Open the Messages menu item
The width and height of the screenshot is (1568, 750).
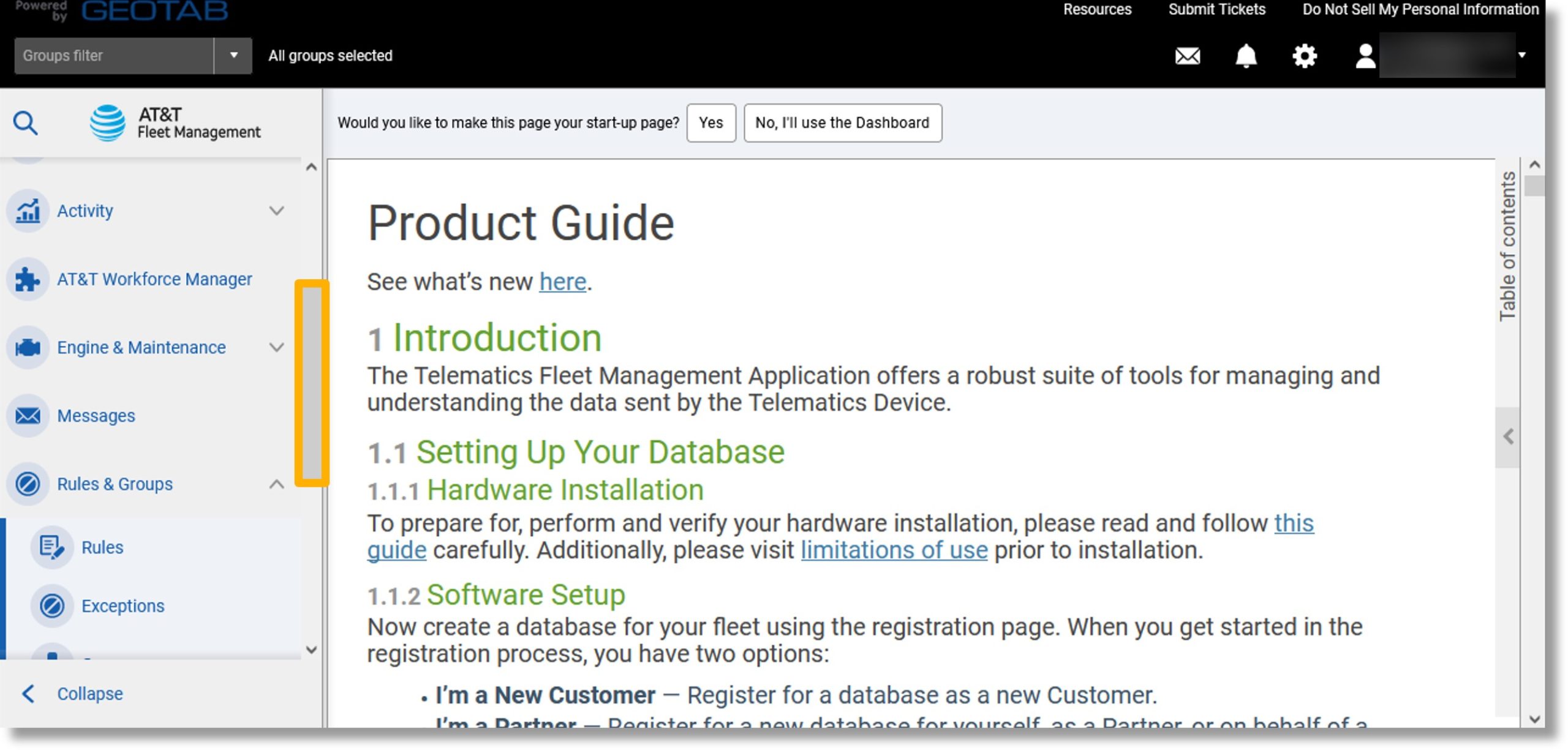[x=96, y=416]
